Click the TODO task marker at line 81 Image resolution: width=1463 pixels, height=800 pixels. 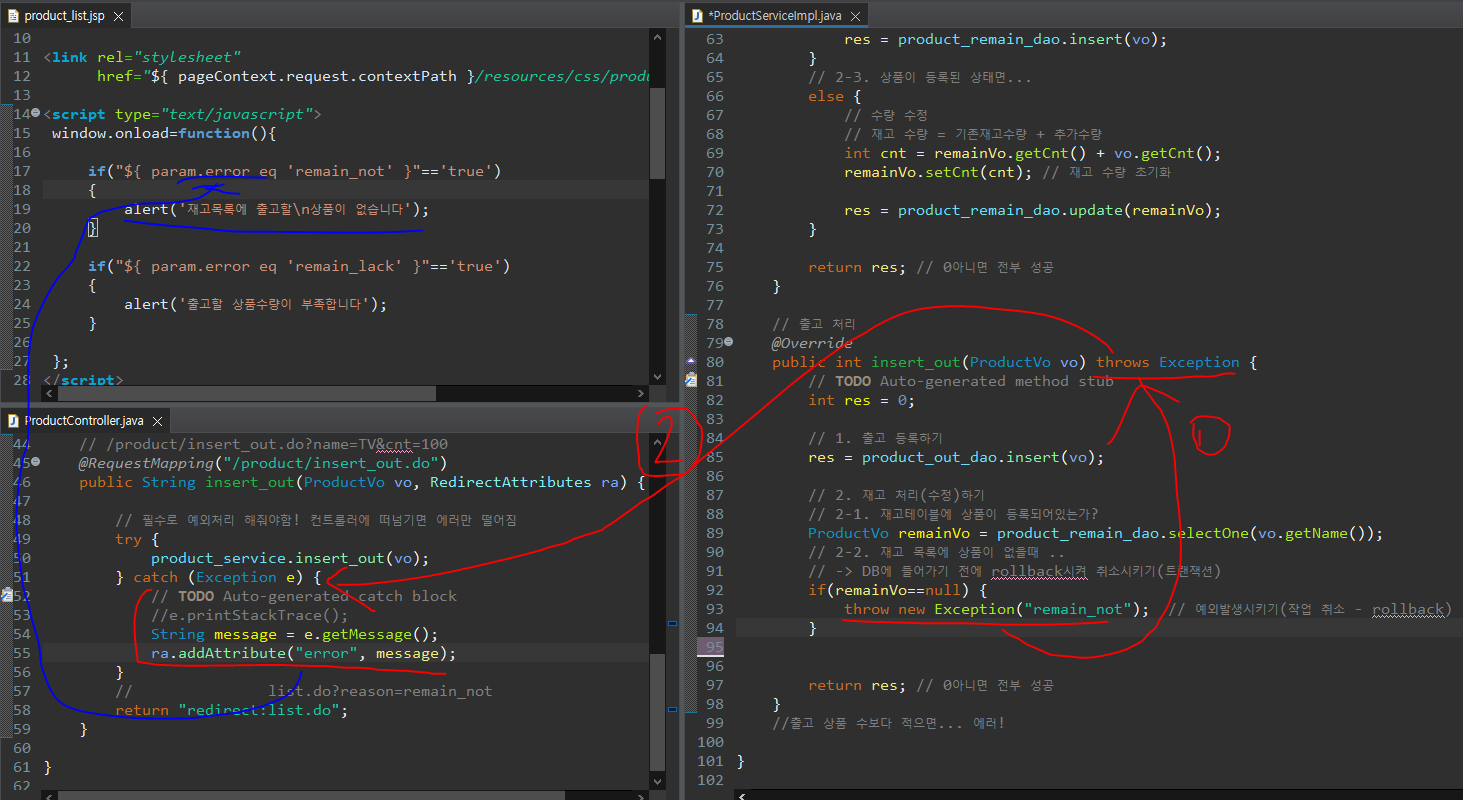pyautogui.click(x=691, y=381)
